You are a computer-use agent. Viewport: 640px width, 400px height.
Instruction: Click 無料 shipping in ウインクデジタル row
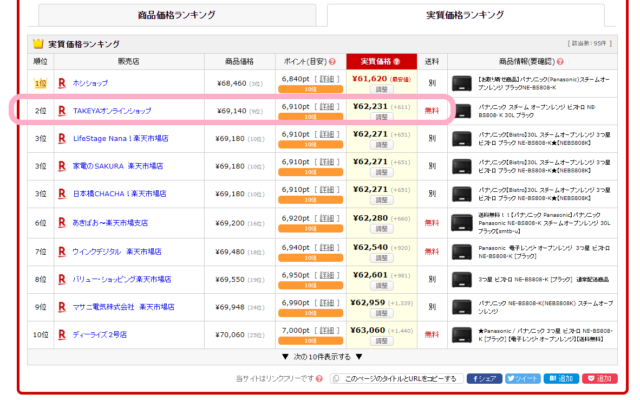tap(432, 252)
